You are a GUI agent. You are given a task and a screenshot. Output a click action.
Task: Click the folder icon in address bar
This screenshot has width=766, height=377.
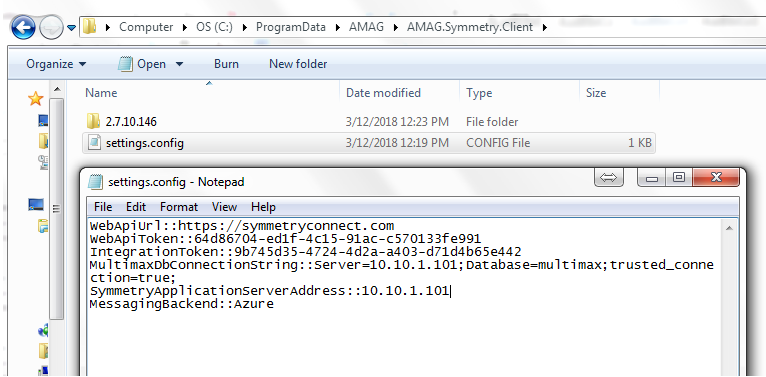tap(89, 26)
